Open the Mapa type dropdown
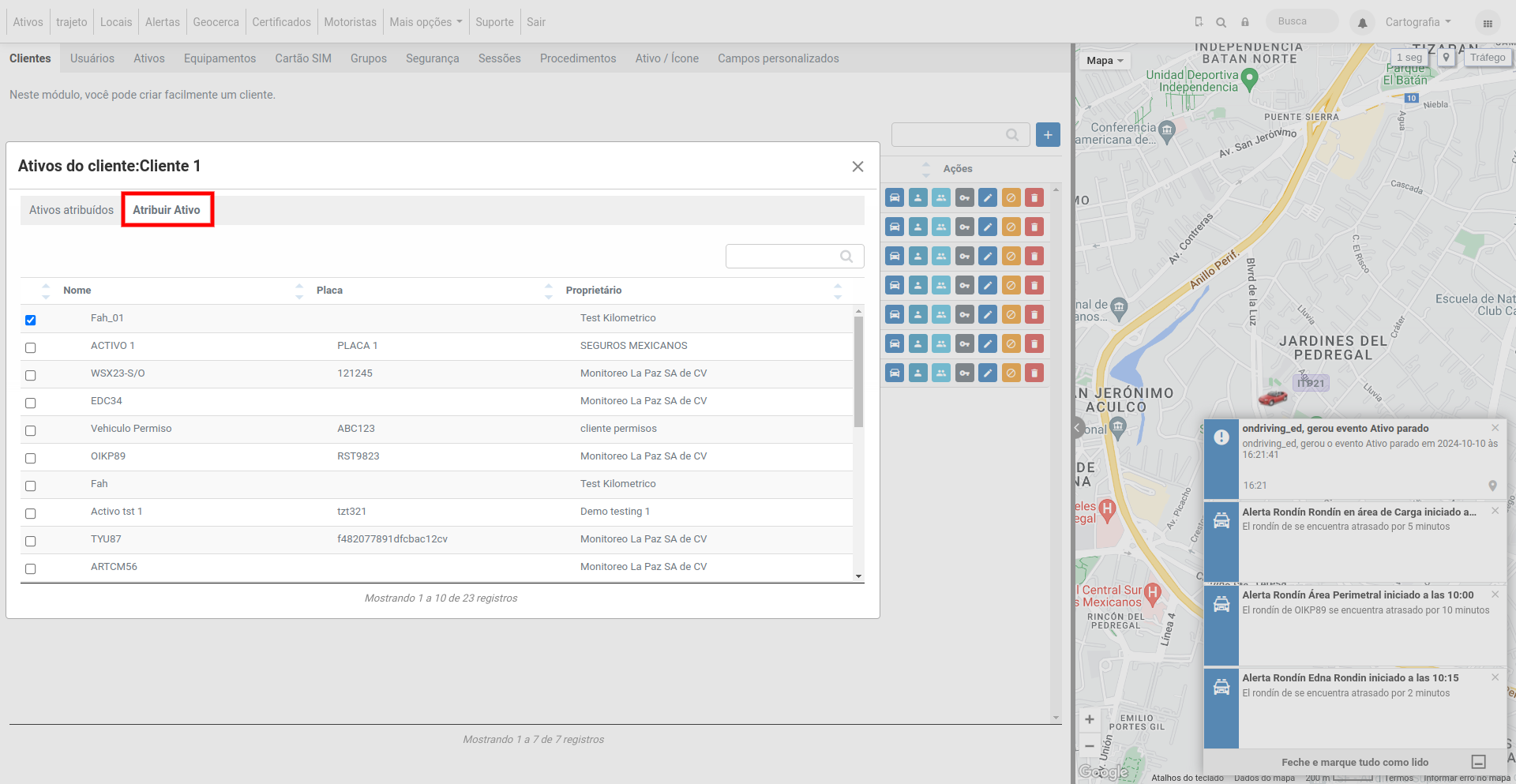 tap(1104, 61)
